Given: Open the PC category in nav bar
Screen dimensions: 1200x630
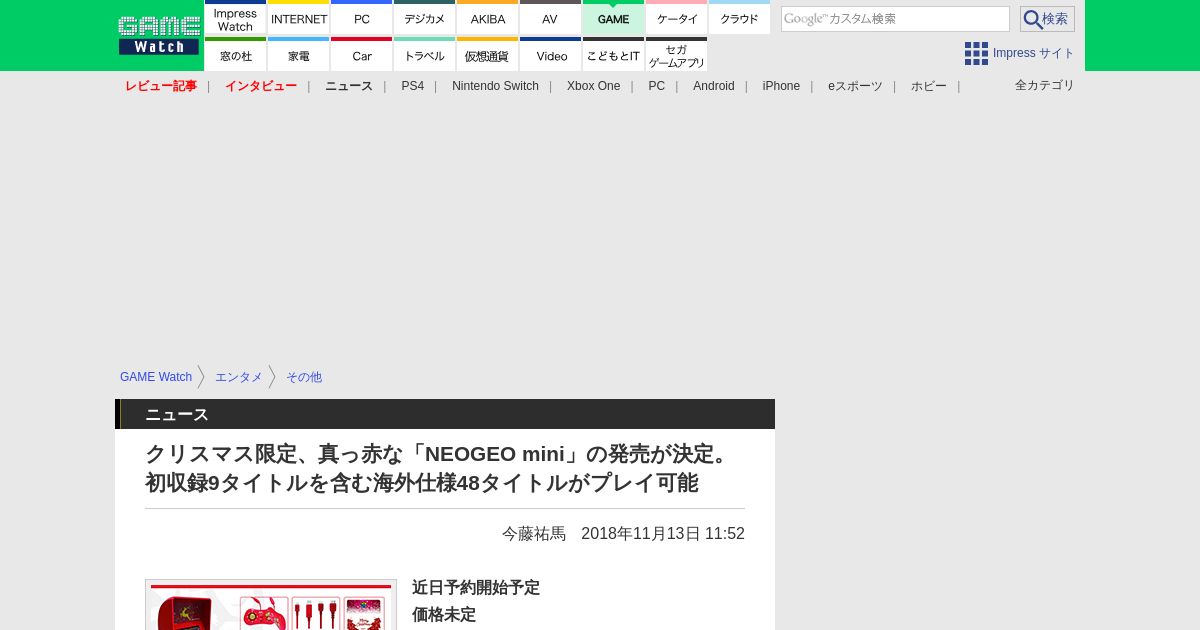Looking at the screenshot, I should pos(656,86).
